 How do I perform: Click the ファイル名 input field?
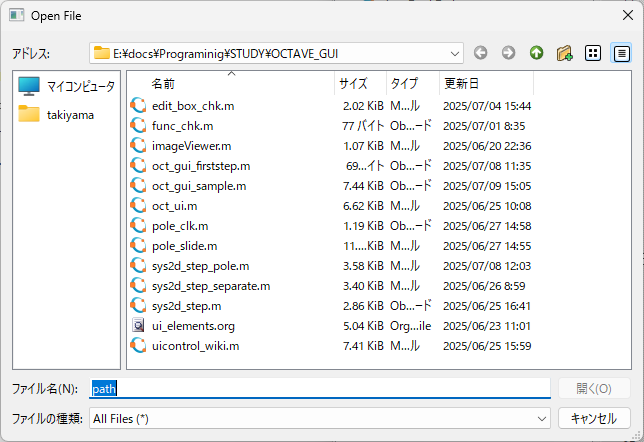320,389
